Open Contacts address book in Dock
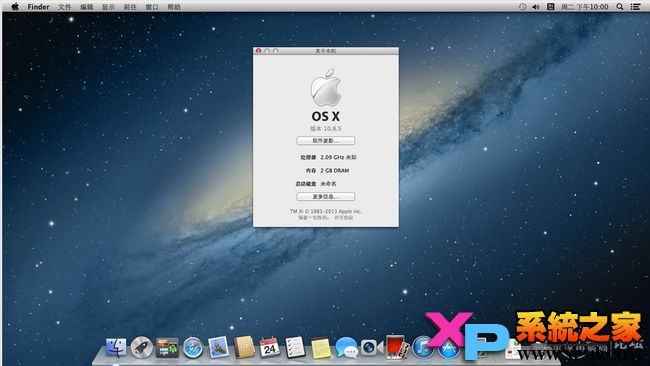Viewport: 650px width, 366px height. (x=245, y=347)
